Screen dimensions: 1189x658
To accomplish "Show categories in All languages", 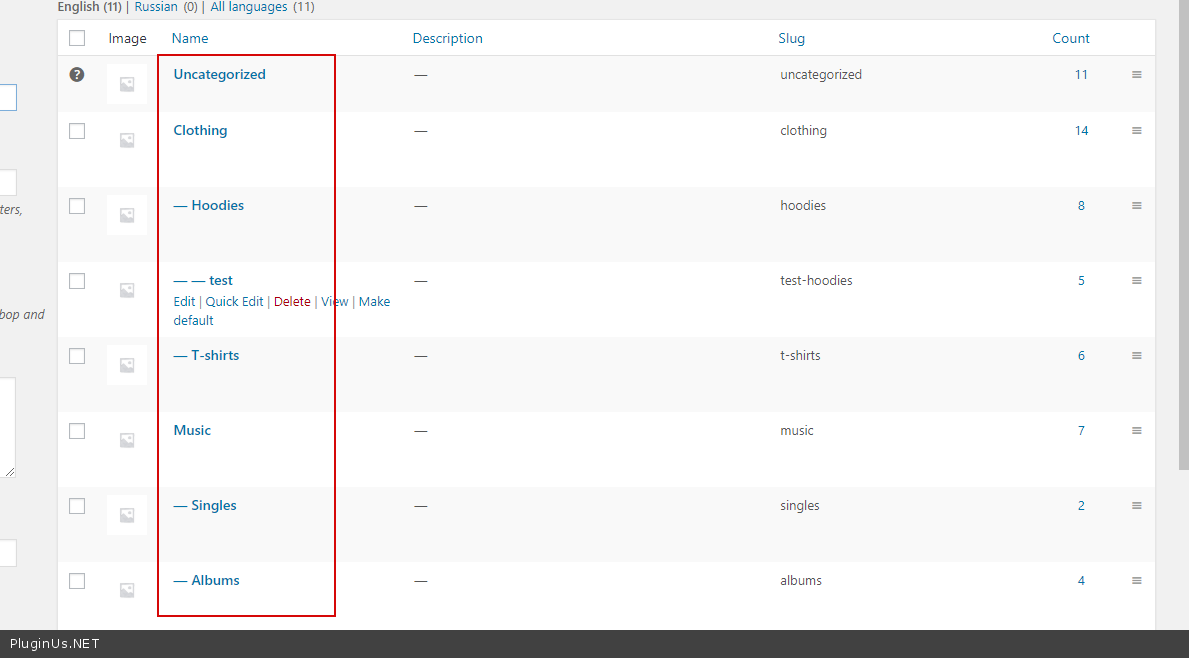I will (x=249, y=7).
